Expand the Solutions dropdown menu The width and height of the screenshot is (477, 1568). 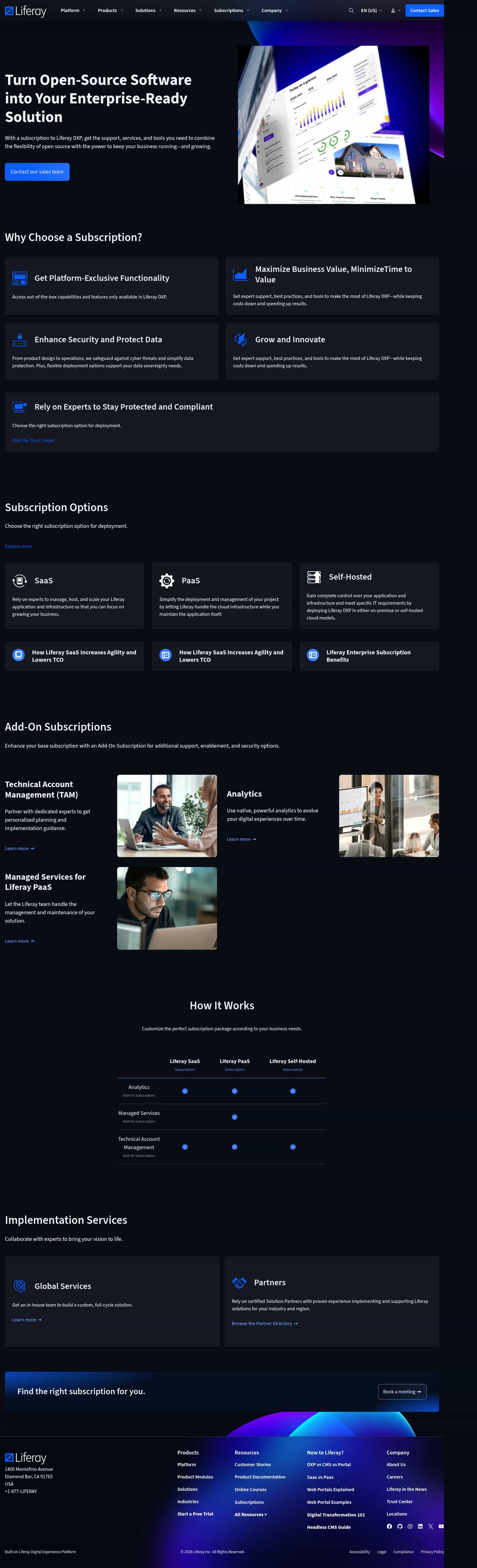coord(148,10)
